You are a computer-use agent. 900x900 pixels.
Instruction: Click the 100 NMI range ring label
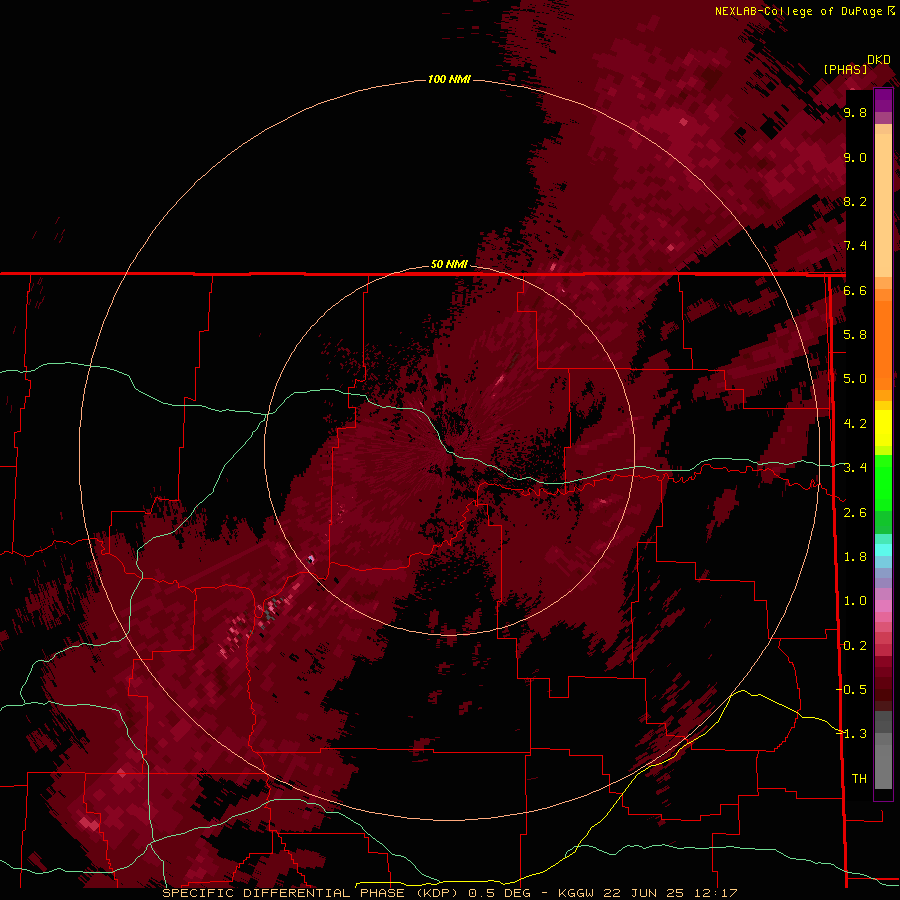(x=449, y=79)
